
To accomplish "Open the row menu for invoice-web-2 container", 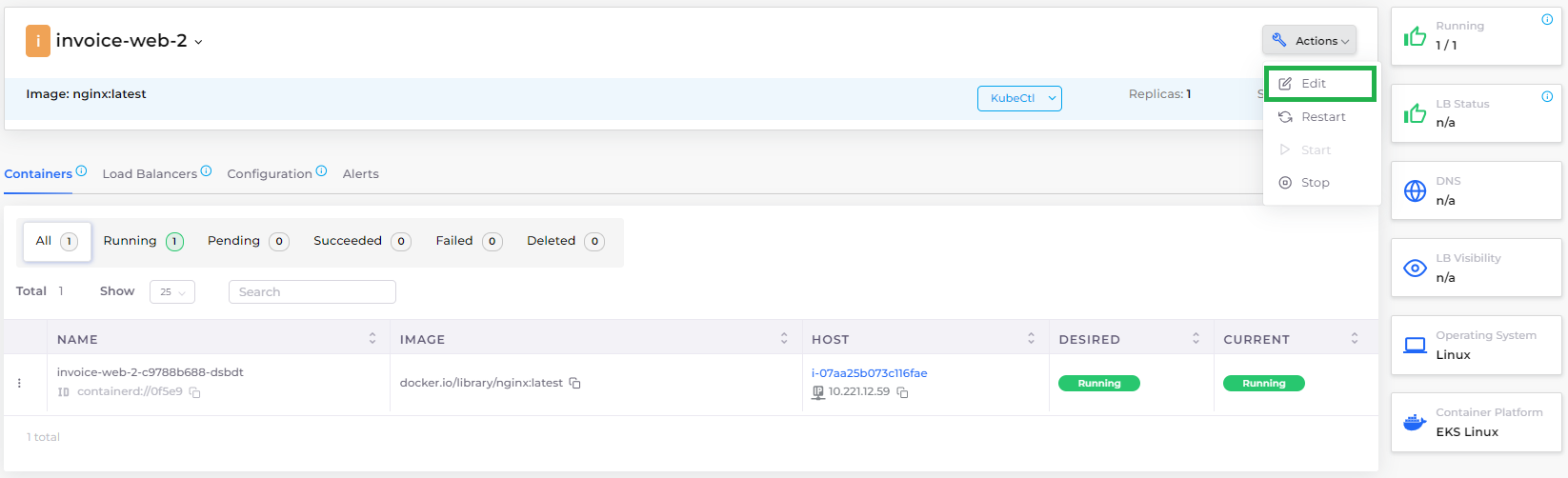I will (x=19, y=383).
